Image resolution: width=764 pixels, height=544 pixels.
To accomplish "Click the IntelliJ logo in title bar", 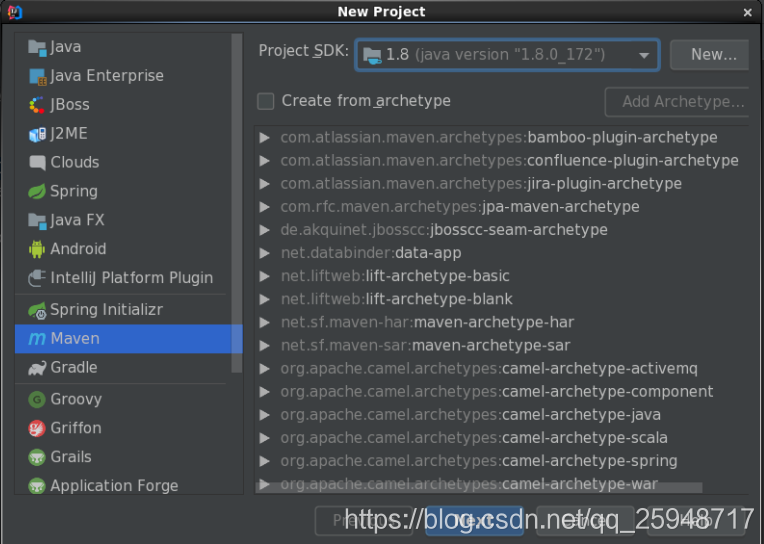I will point(15,12).
